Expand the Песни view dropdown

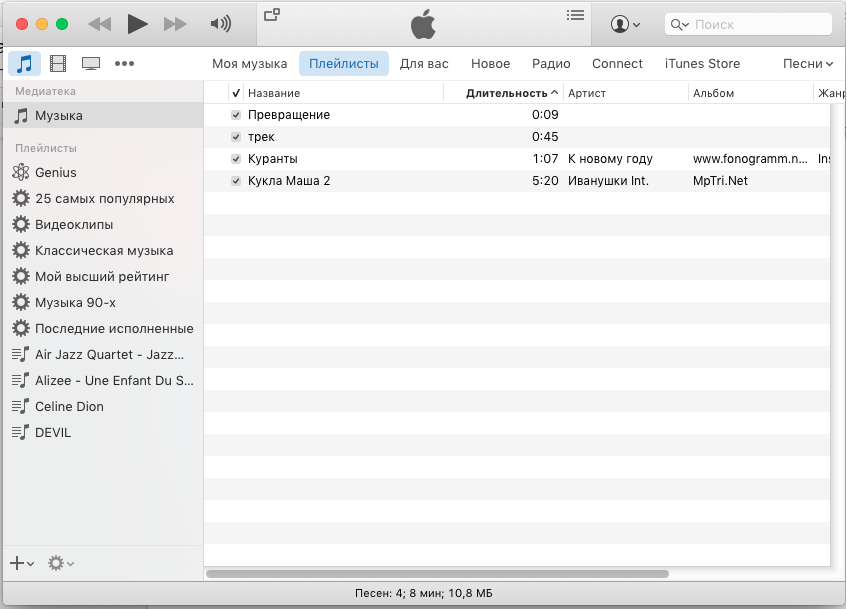point(808,64)
